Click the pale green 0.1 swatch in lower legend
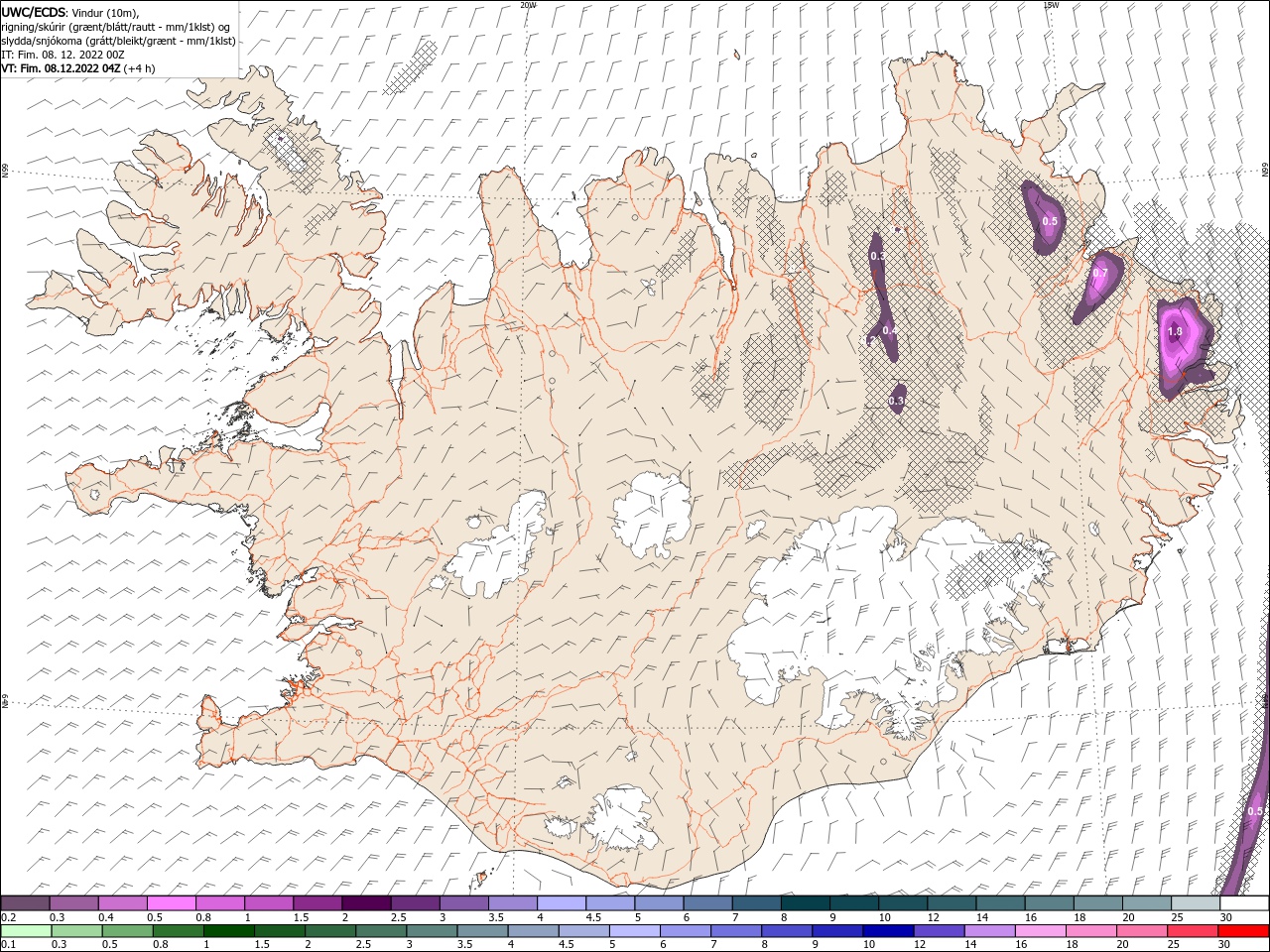Viewport: 1270px width, 952px height. click(27, 931)
